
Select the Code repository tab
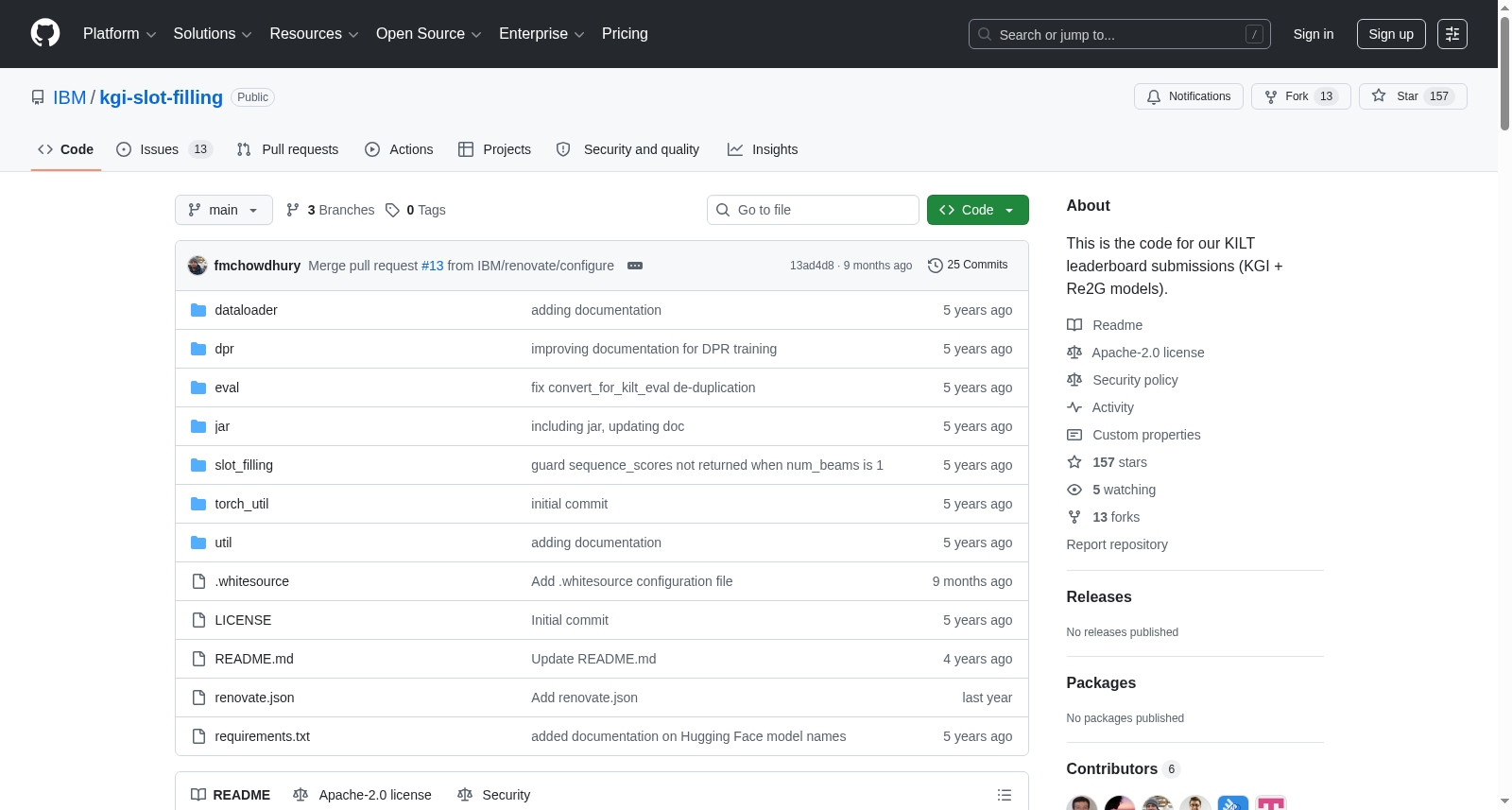tap(66, 149)
